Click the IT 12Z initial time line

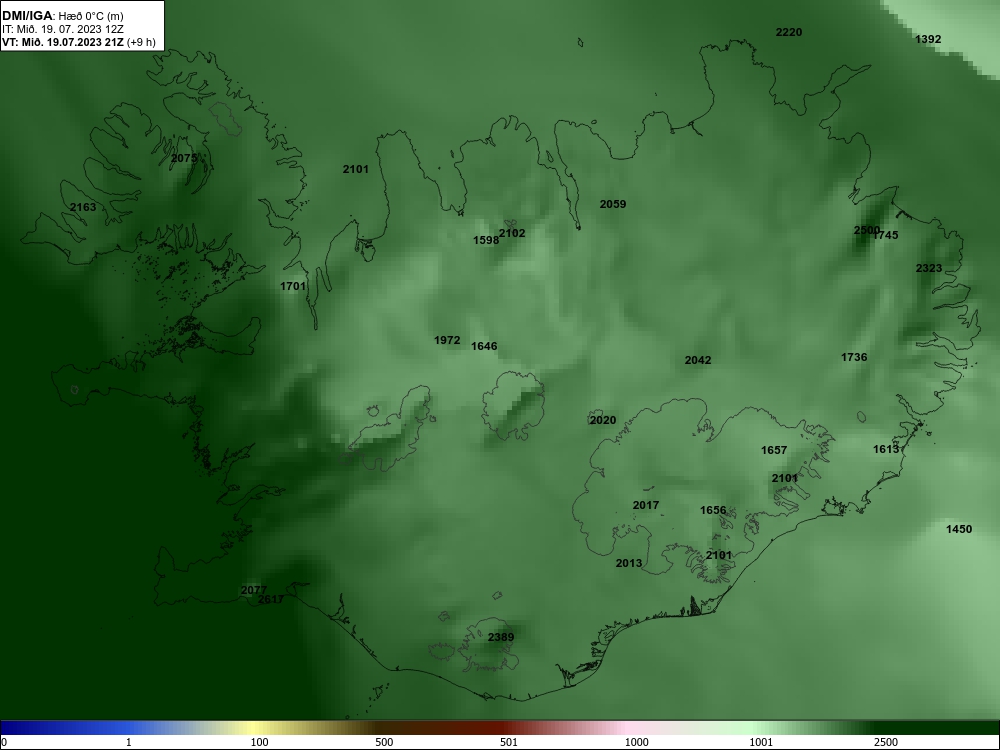coord(62,29)
